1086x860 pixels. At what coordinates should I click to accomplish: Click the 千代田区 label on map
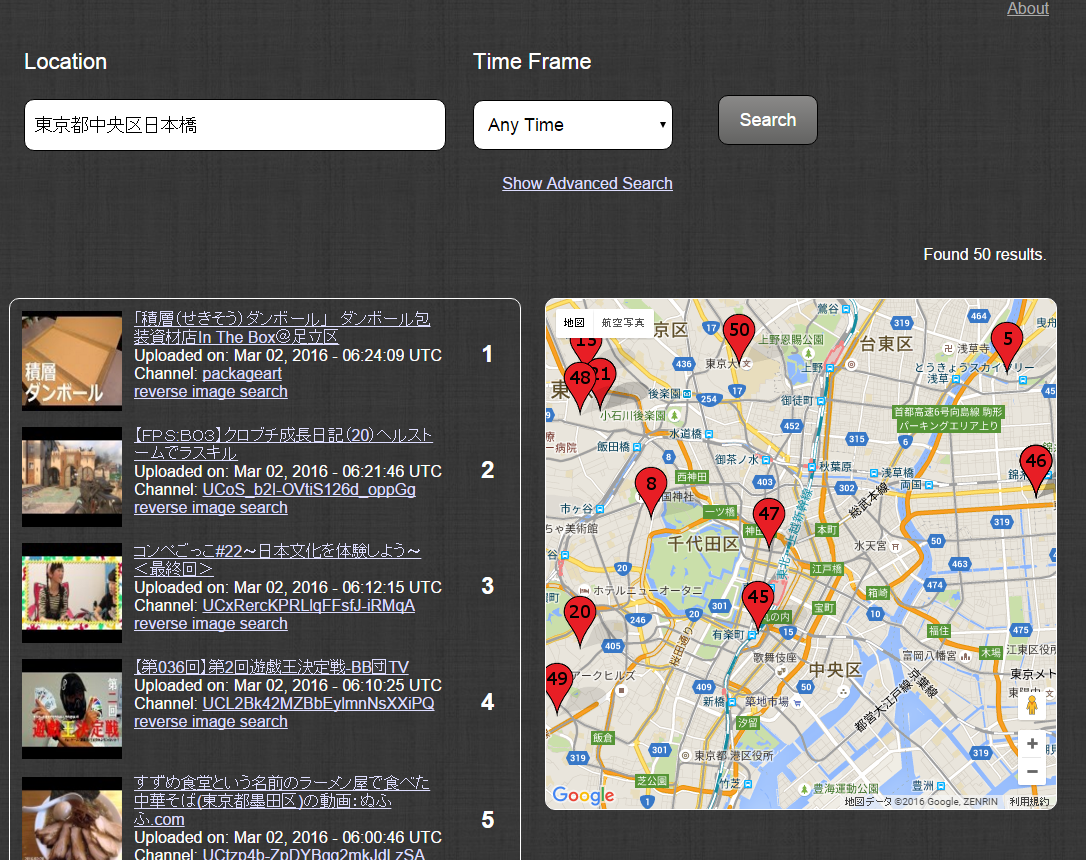tap(703, 544)
